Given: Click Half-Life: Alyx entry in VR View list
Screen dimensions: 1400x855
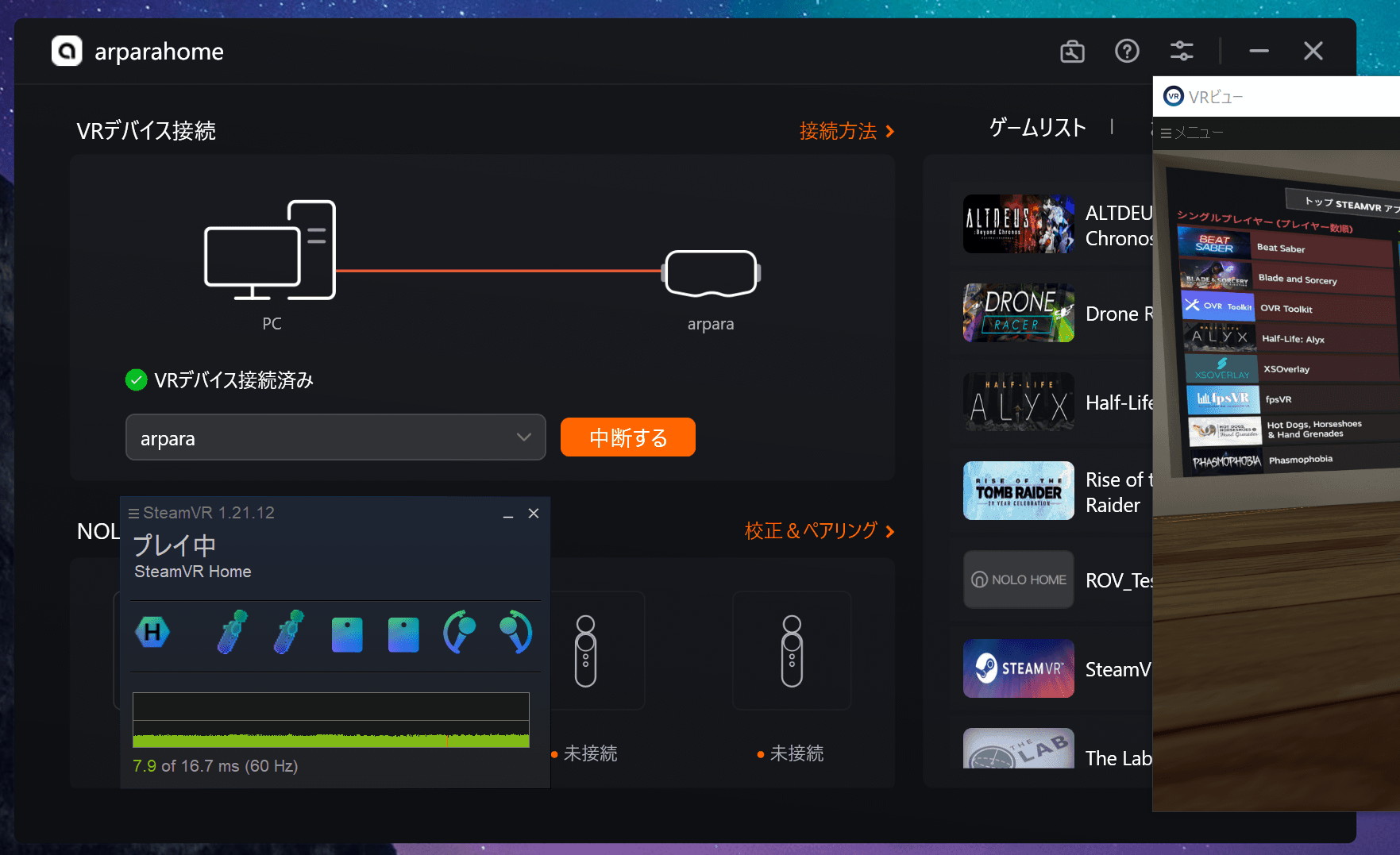Looking at the screenshot, I should pyautogui.click(x=1291, y=338).
